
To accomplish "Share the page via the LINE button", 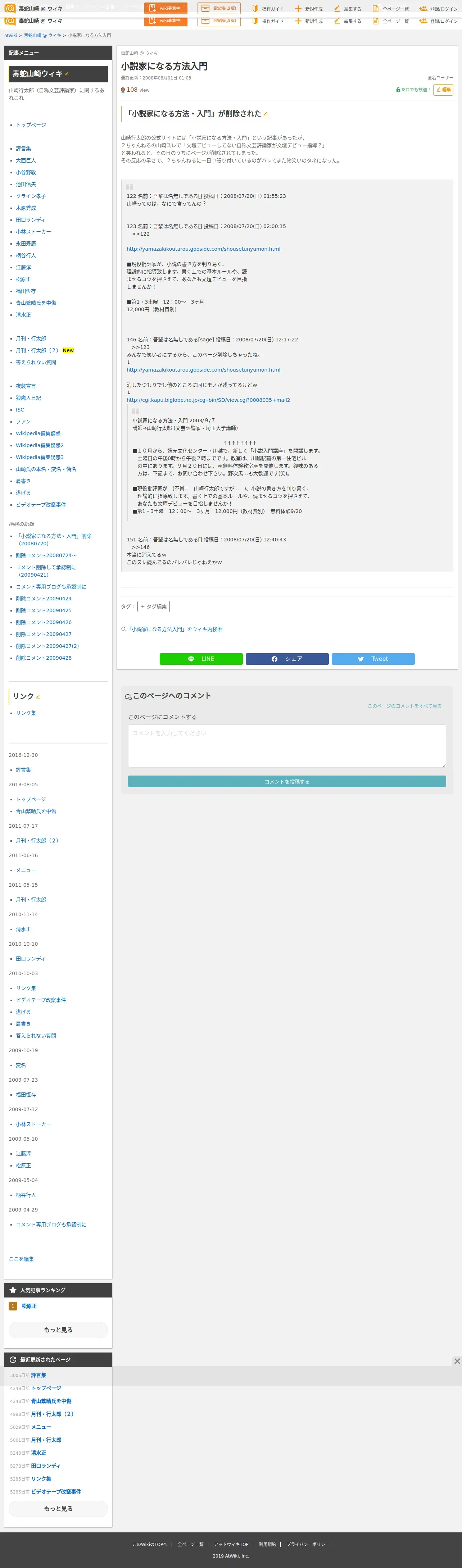I will [201, 659].
